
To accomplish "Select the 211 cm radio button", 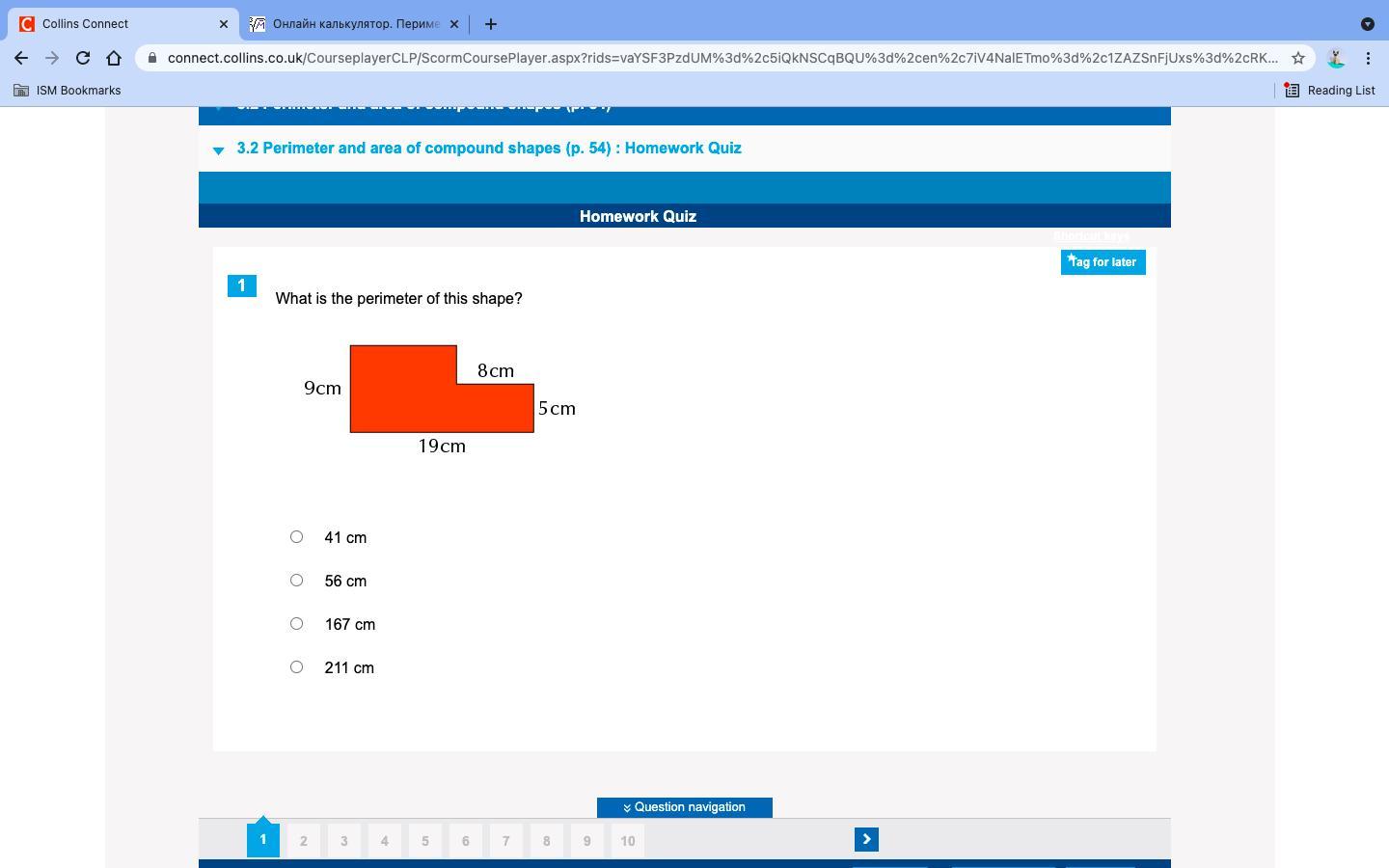I will [x=297, y=667].
